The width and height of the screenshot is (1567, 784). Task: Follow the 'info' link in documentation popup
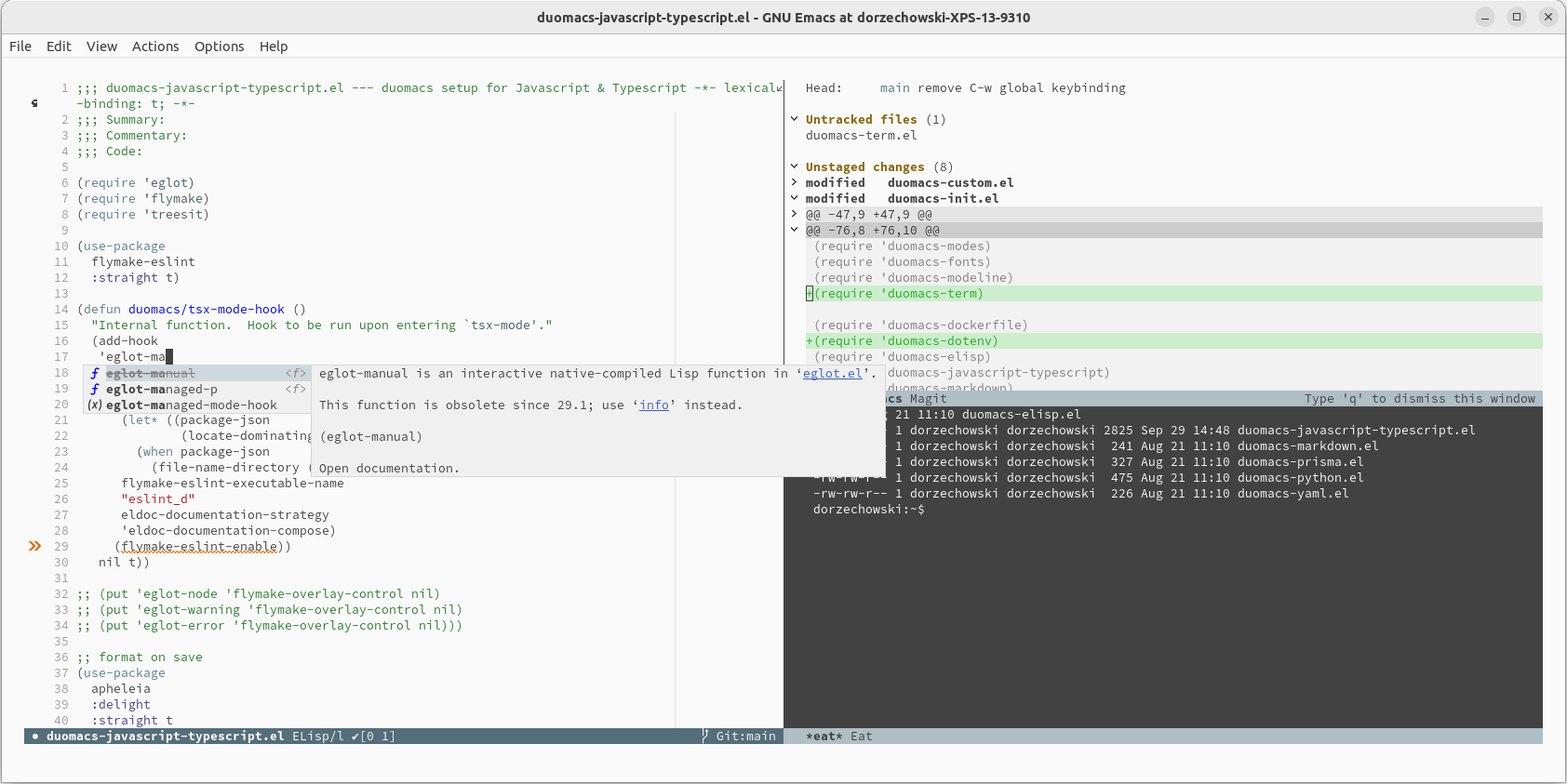653,405
